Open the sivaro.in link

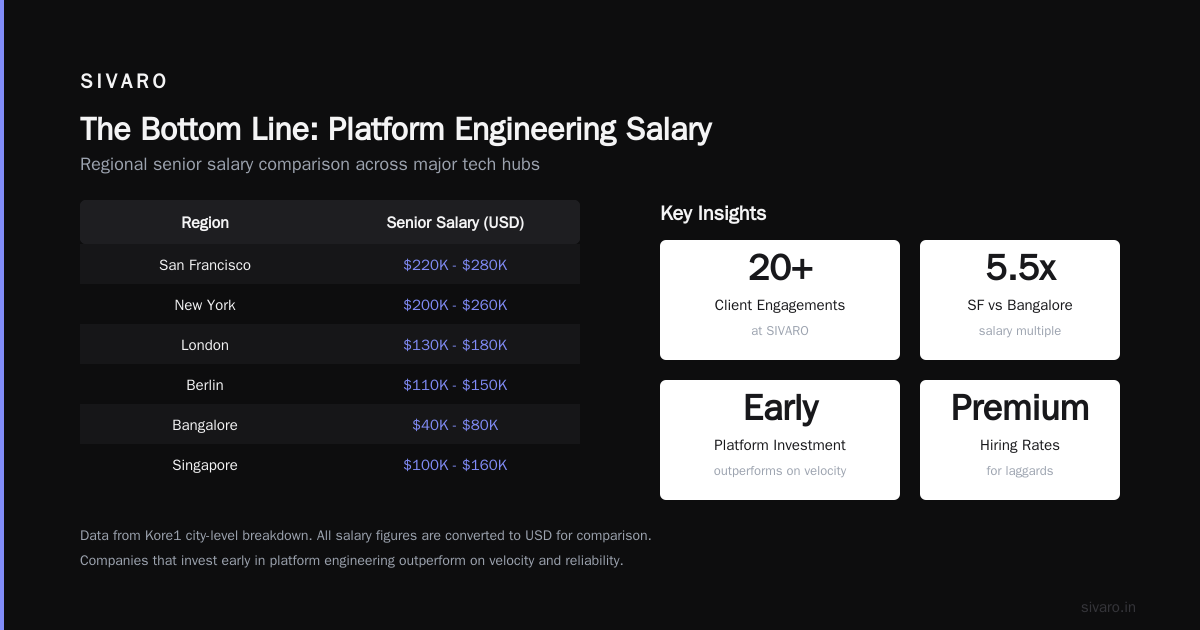point(1108,607)
